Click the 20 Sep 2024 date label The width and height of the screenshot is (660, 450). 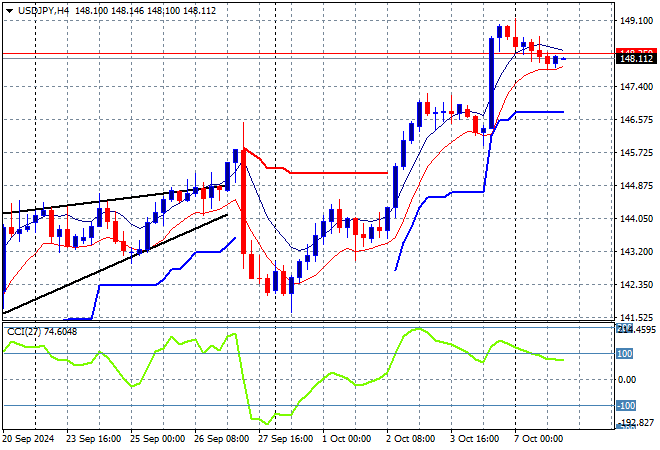click(x=28, y=439)
